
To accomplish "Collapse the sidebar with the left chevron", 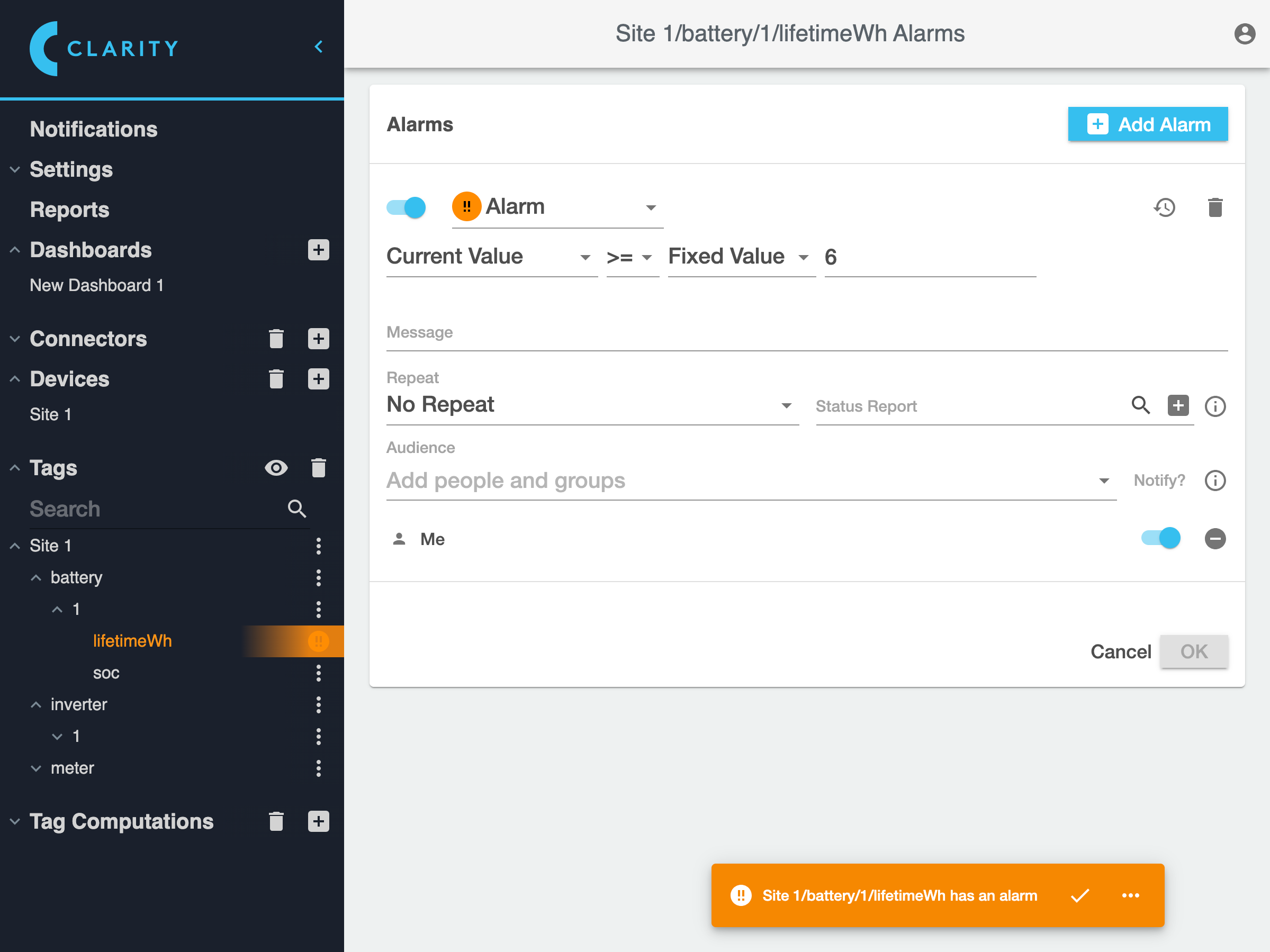I will tap(319, 47).
